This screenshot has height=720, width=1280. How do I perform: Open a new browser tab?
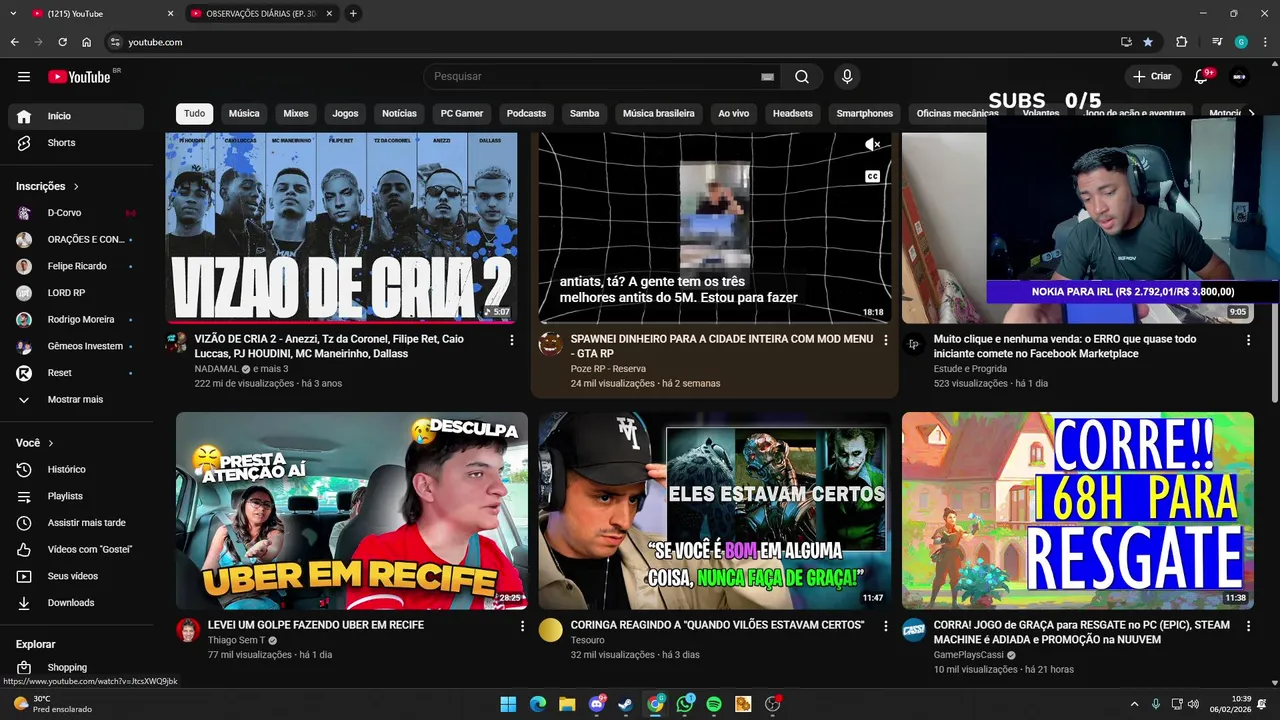(353, 14)
